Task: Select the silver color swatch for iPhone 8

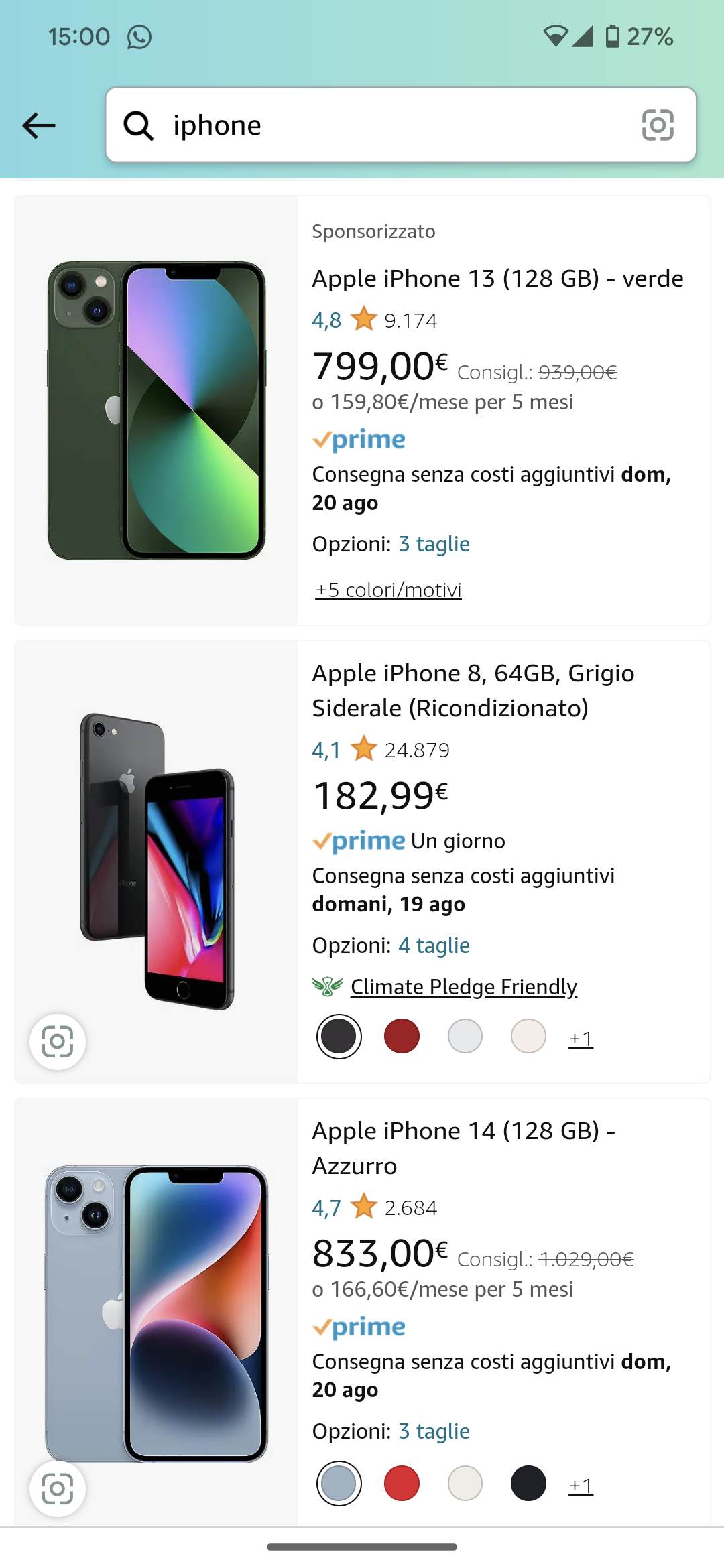Action: tap(465, 1036)
